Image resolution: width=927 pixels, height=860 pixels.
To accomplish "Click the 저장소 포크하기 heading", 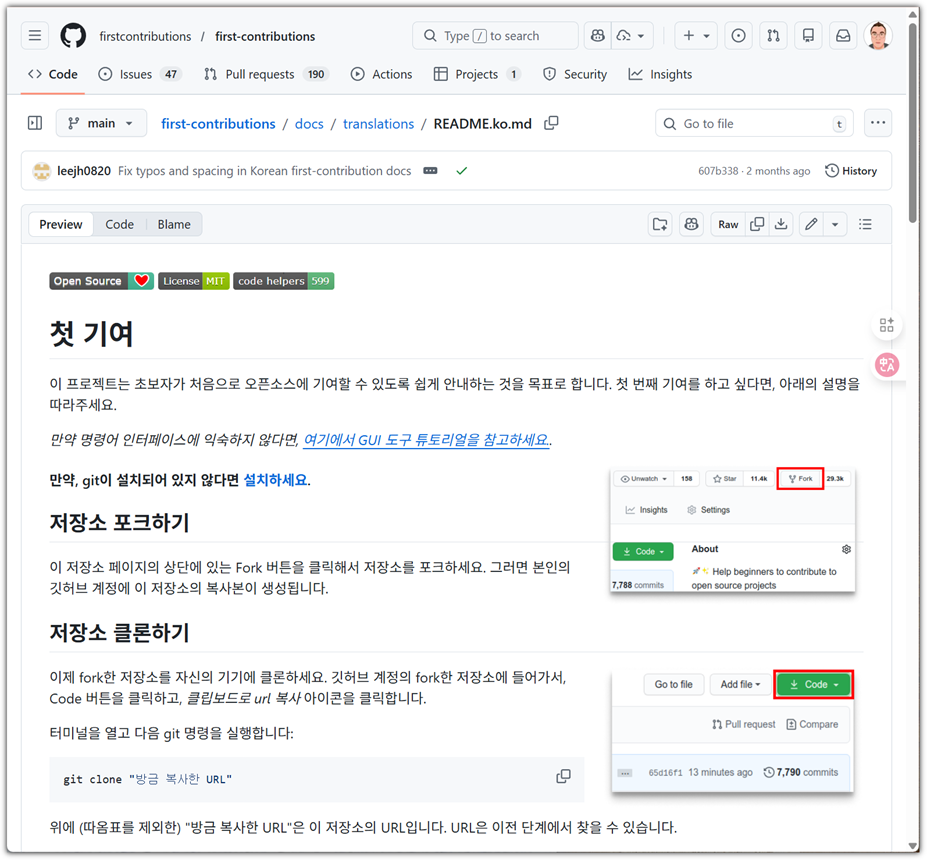I will pyautogui.click(x=119, y=523).
